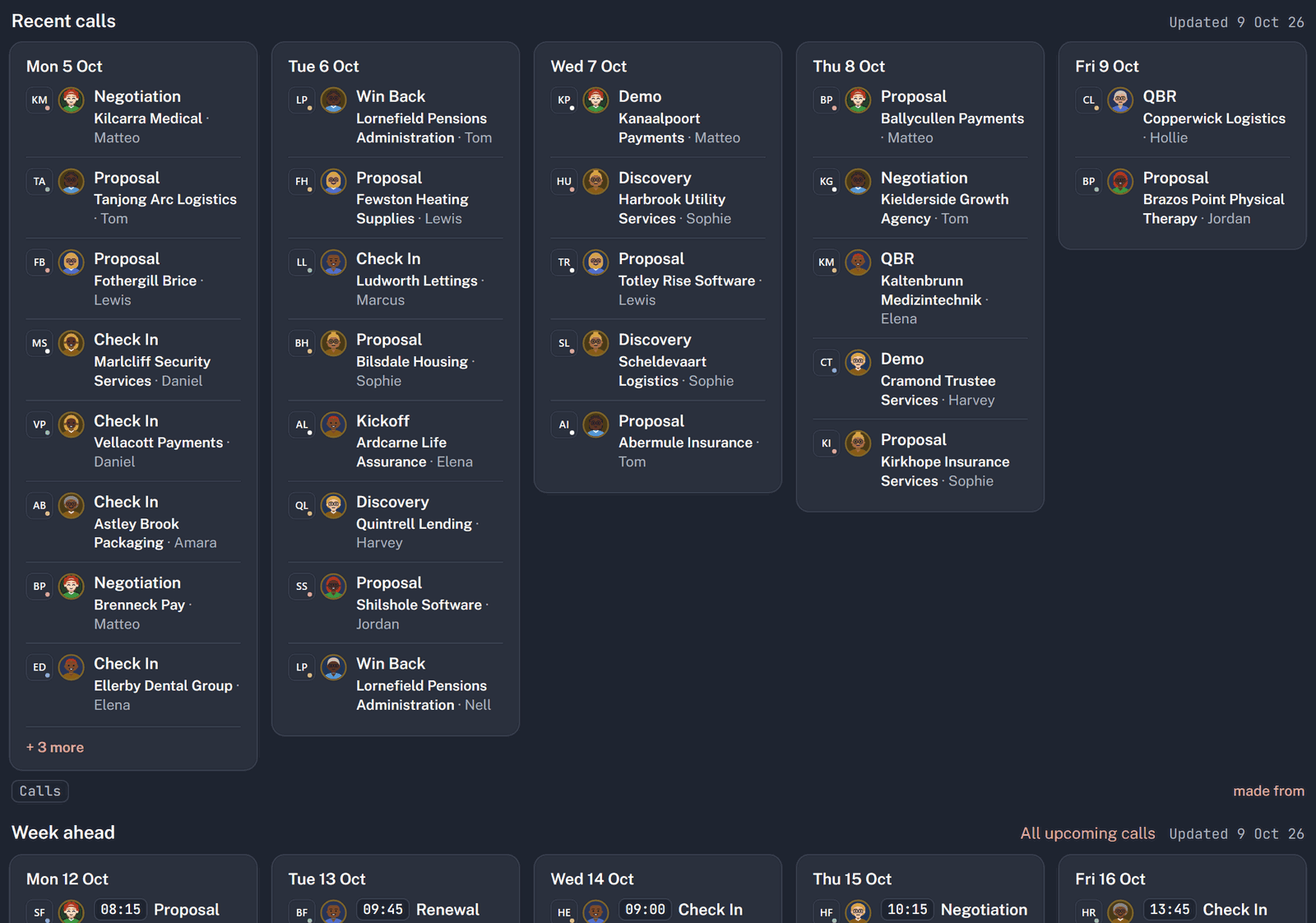
Task: Click the 13:45 Check In on Fri 16 Oct
Action: coord(1183,910)
